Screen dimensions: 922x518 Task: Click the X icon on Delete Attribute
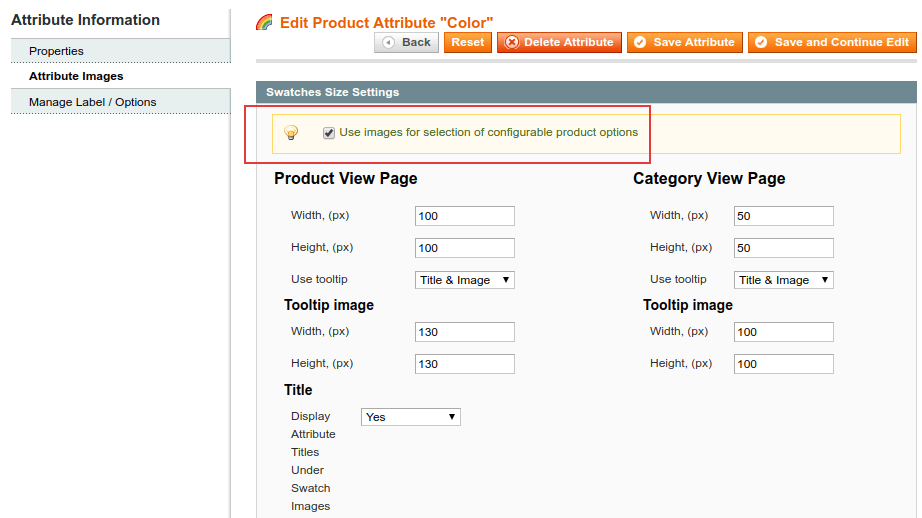click(x=512, y=42)
